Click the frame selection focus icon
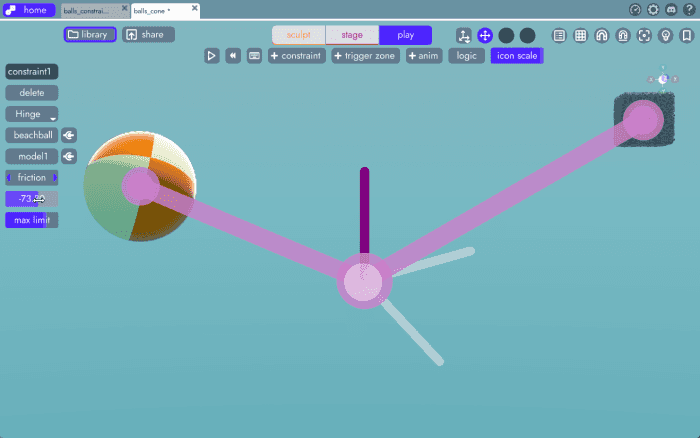The image size is (700, 438). [x=644, y=35]
